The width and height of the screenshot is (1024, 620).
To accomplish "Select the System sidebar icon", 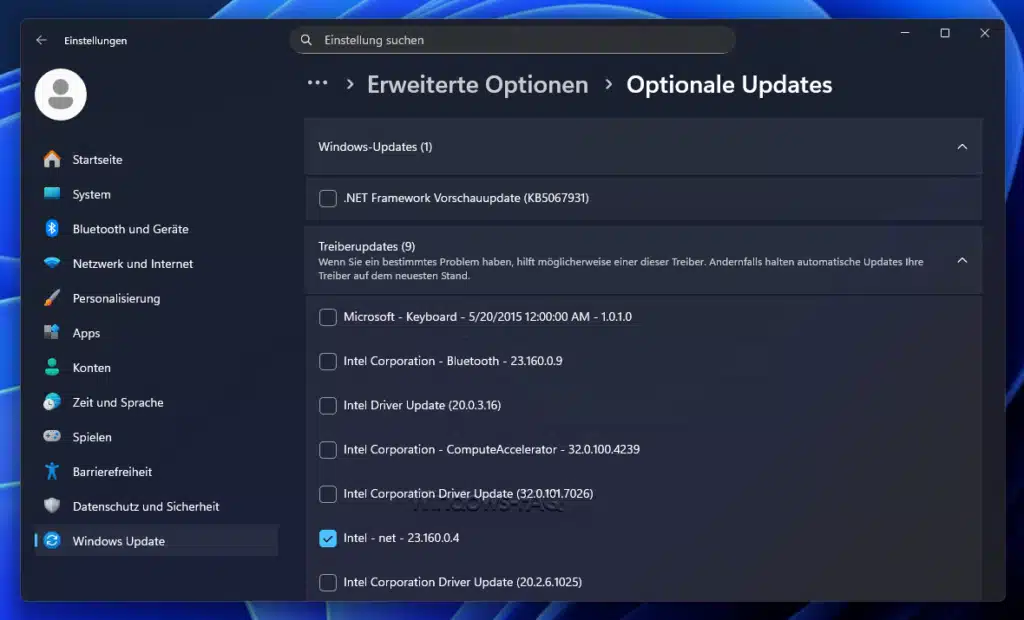I will (x=50, y=194).
